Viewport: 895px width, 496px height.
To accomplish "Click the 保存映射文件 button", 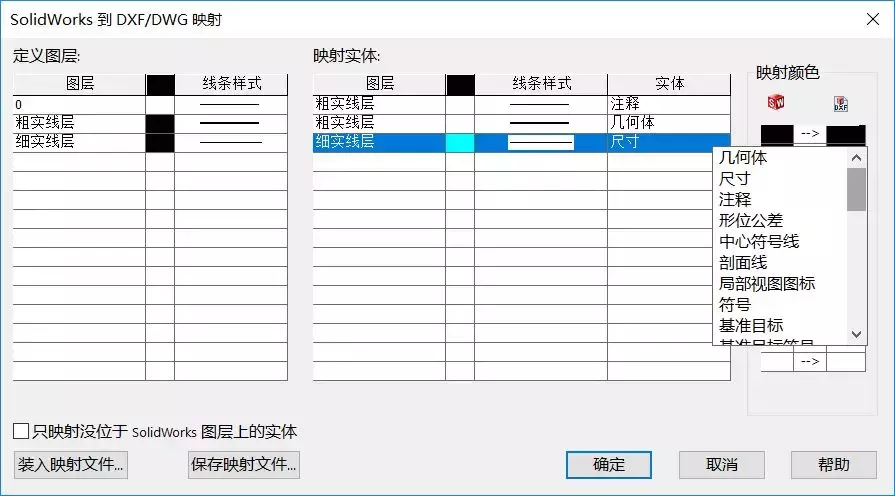I will click(x=244, y=465).
